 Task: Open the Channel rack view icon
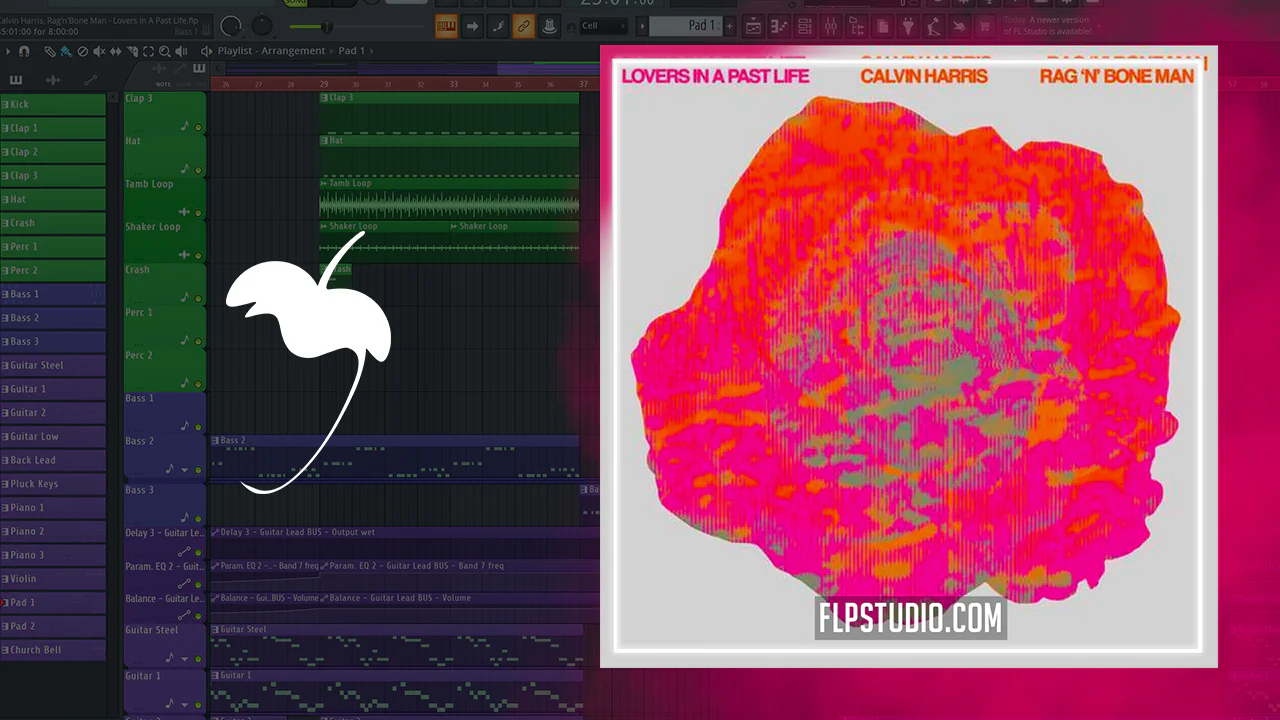click(x=805, y=26)
